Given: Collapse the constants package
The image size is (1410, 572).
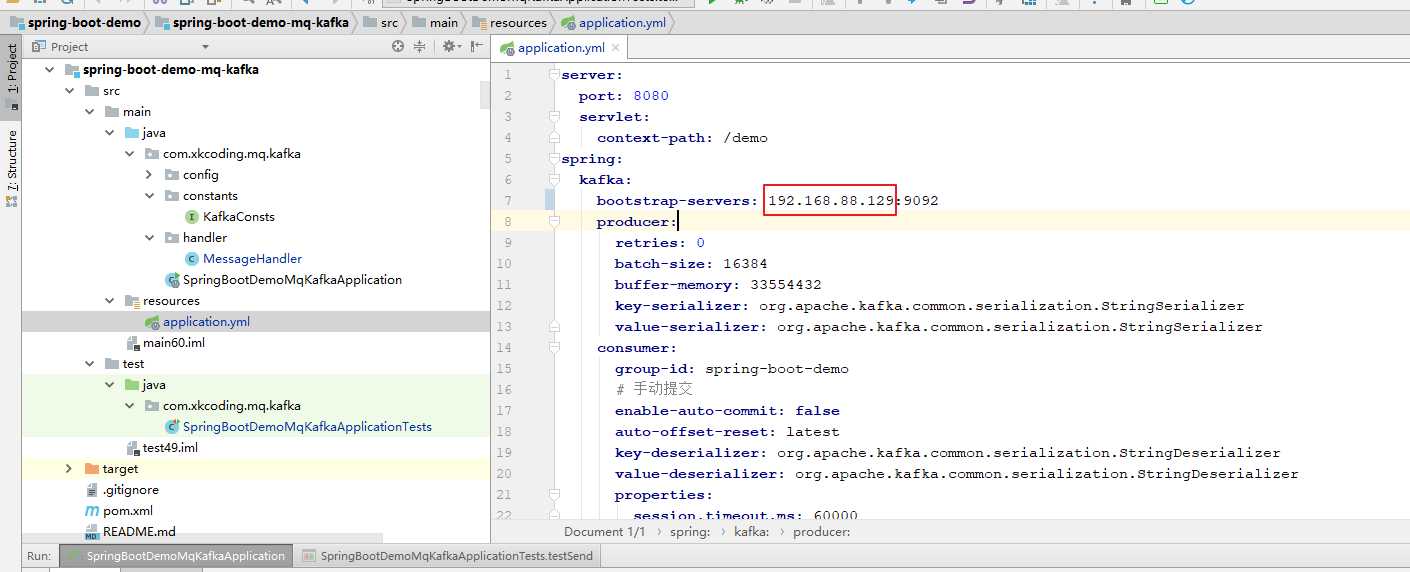Looking at the screenshot, I should (x=149, y=196).
